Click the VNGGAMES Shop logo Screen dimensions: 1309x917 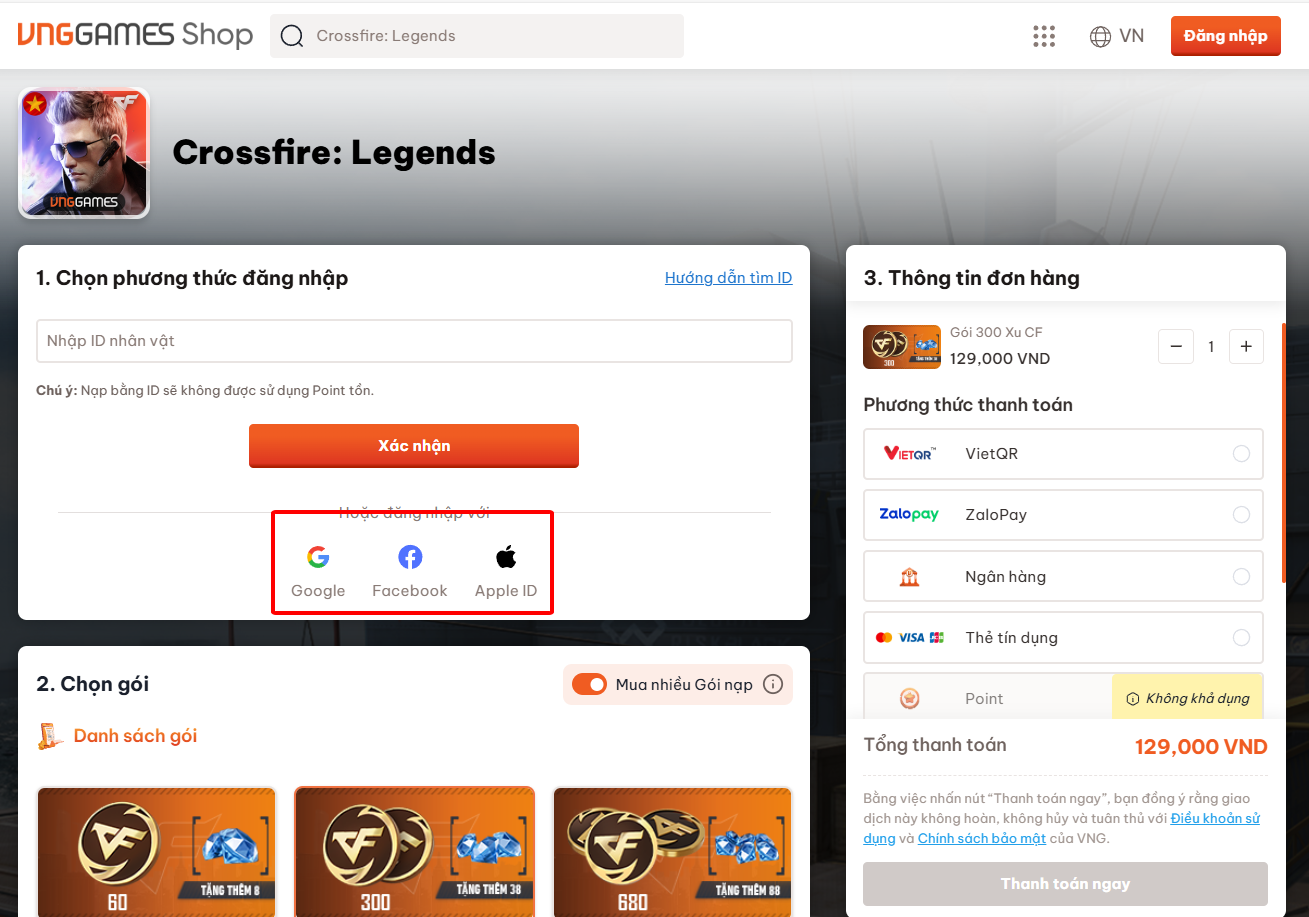[x=134, y=35]
